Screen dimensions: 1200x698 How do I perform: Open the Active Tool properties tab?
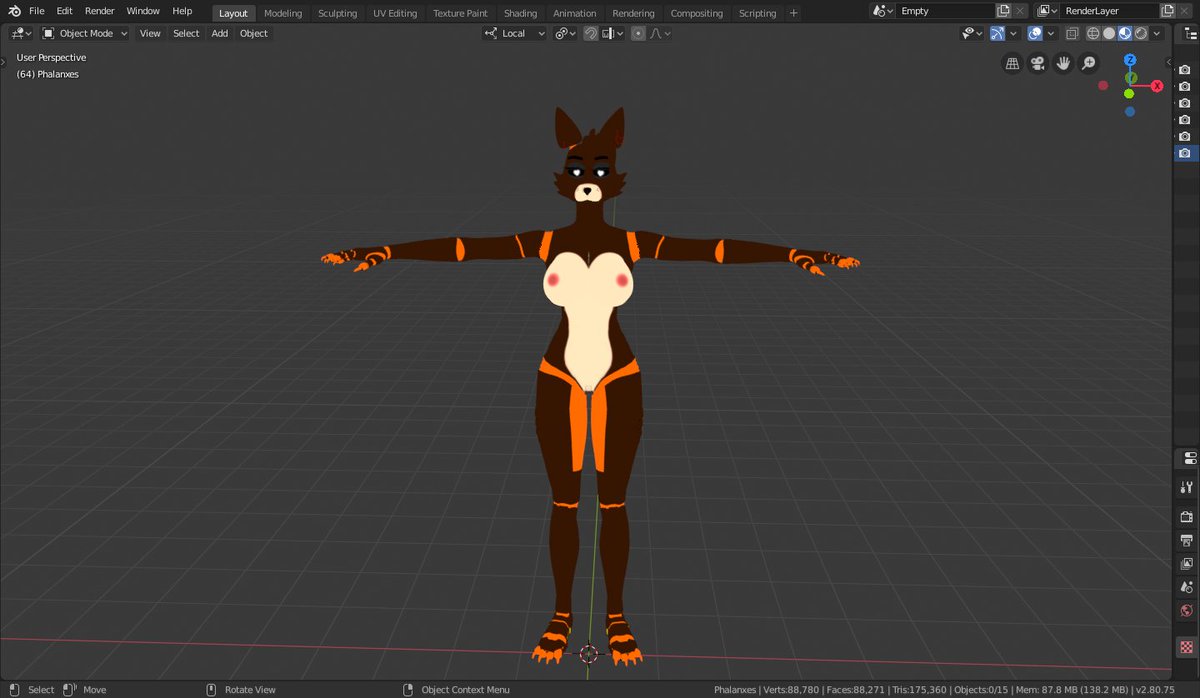tap(1186, 487)
